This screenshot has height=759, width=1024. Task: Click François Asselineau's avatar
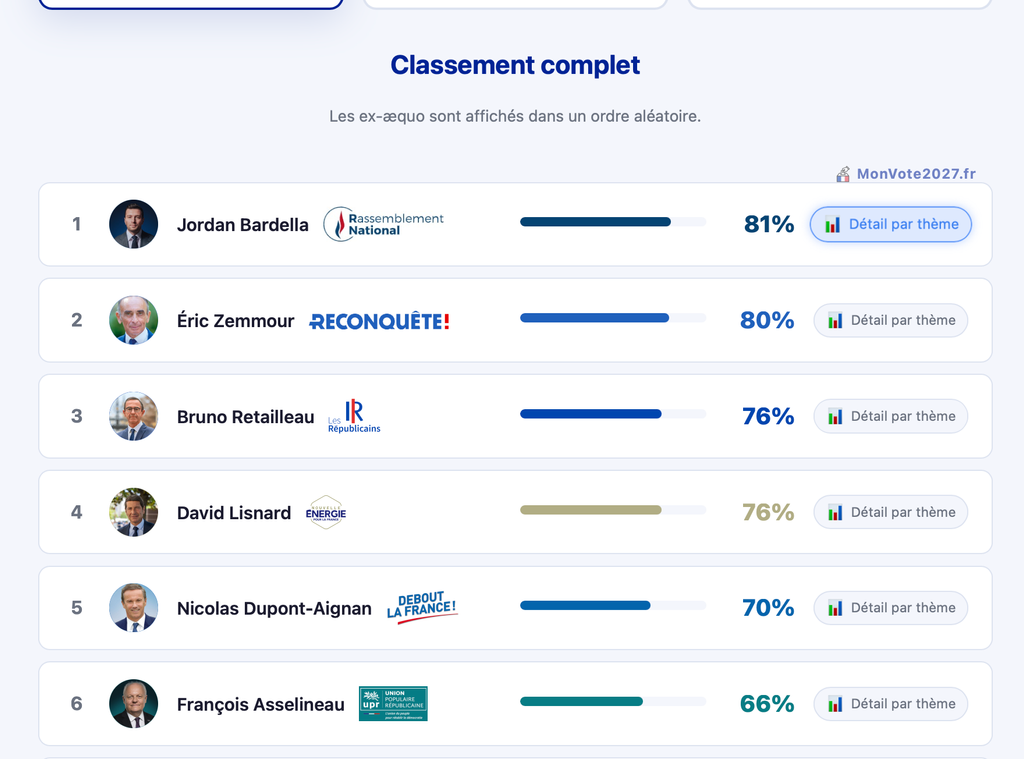pyautogui.click(x=133, y=704)
